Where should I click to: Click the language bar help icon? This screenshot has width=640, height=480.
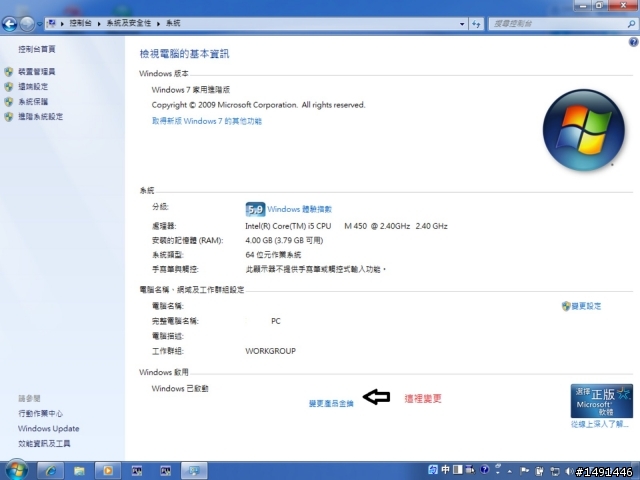pos(484,470)
